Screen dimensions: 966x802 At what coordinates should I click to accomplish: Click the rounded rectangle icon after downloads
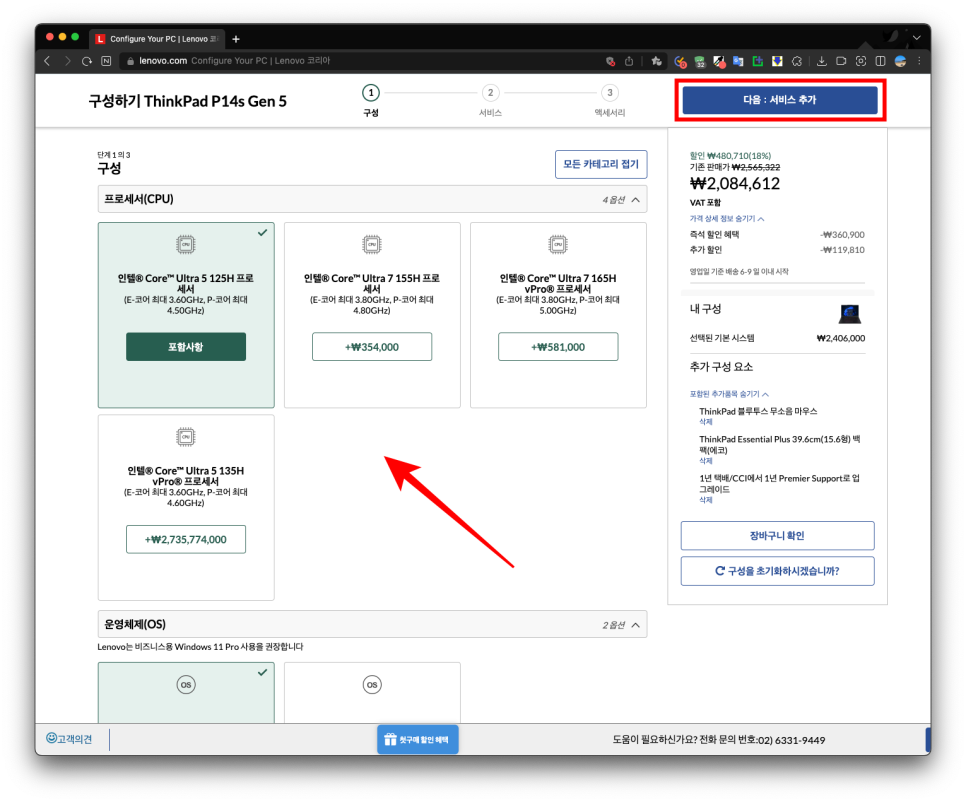pyautogui.click(x=841, y=61)
